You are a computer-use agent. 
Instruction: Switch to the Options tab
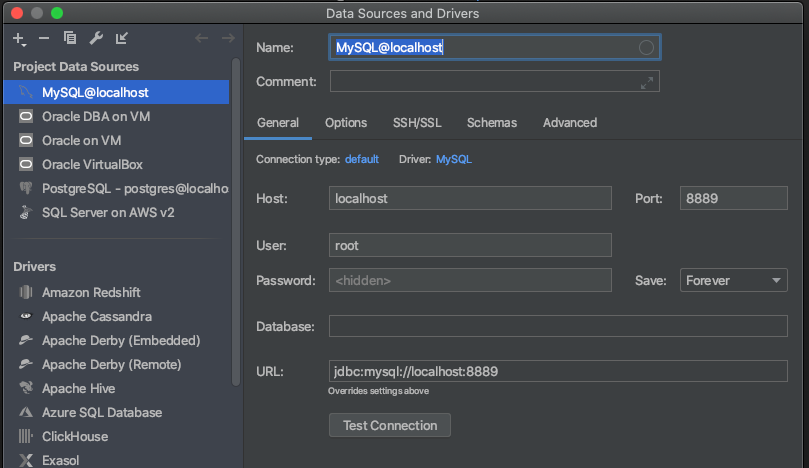346,123
